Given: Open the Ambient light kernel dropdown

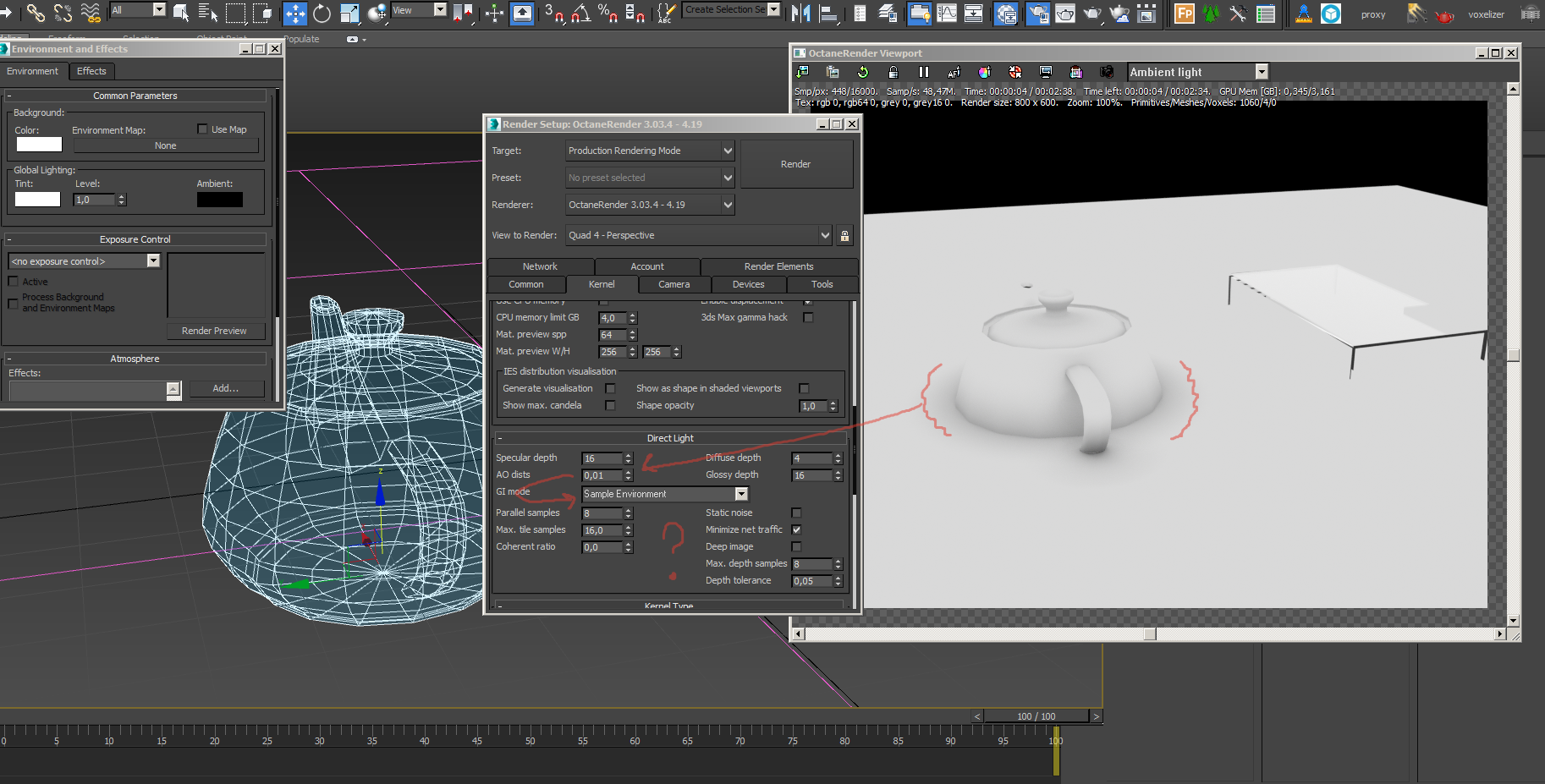Looking at the screenshot, I should (1198, 72).
